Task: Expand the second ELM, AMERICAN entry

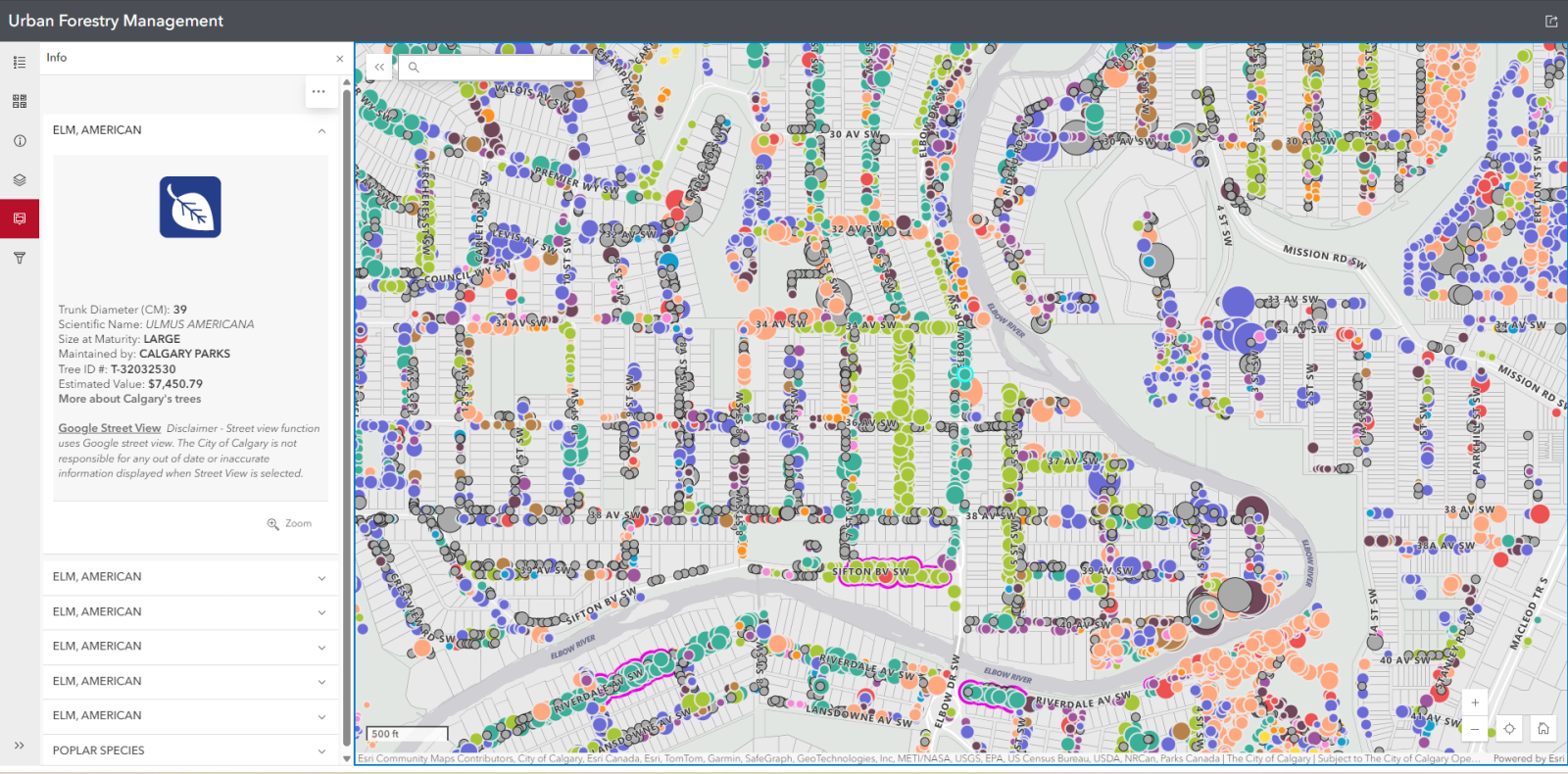Action: (321, 578)
